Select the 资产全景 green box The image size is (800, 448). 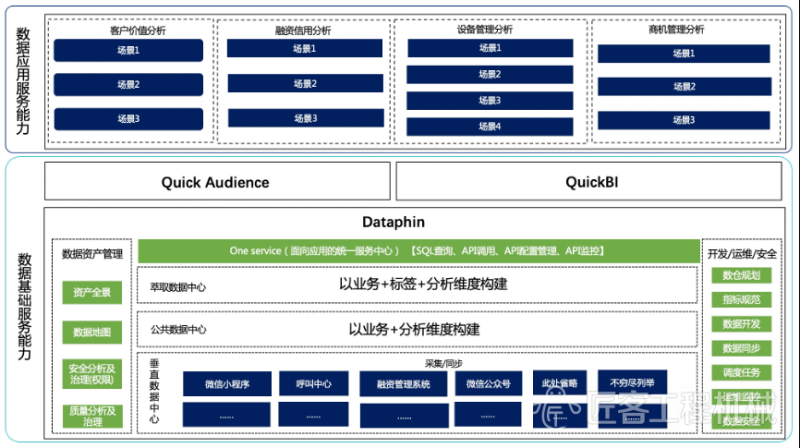click(x=92, y=292)
